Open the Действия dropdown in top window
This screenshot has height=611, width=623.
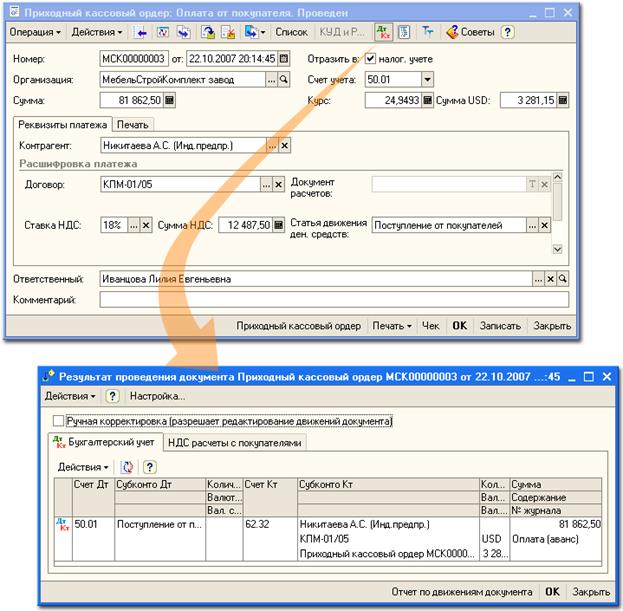pos(96,32)
